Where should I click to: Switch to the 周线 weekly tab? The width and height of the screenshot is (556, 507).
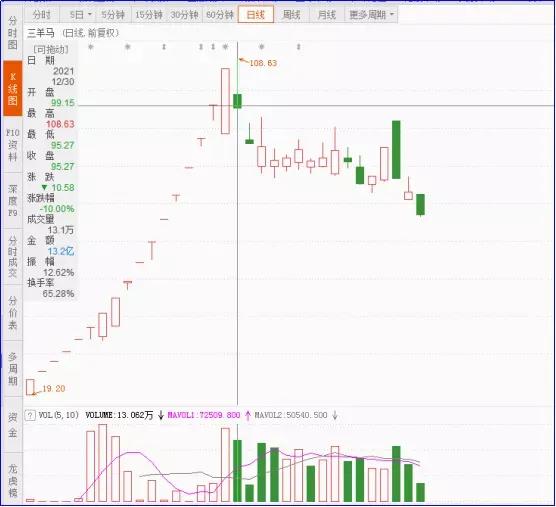pyautogui.click(x=291, y=15)
